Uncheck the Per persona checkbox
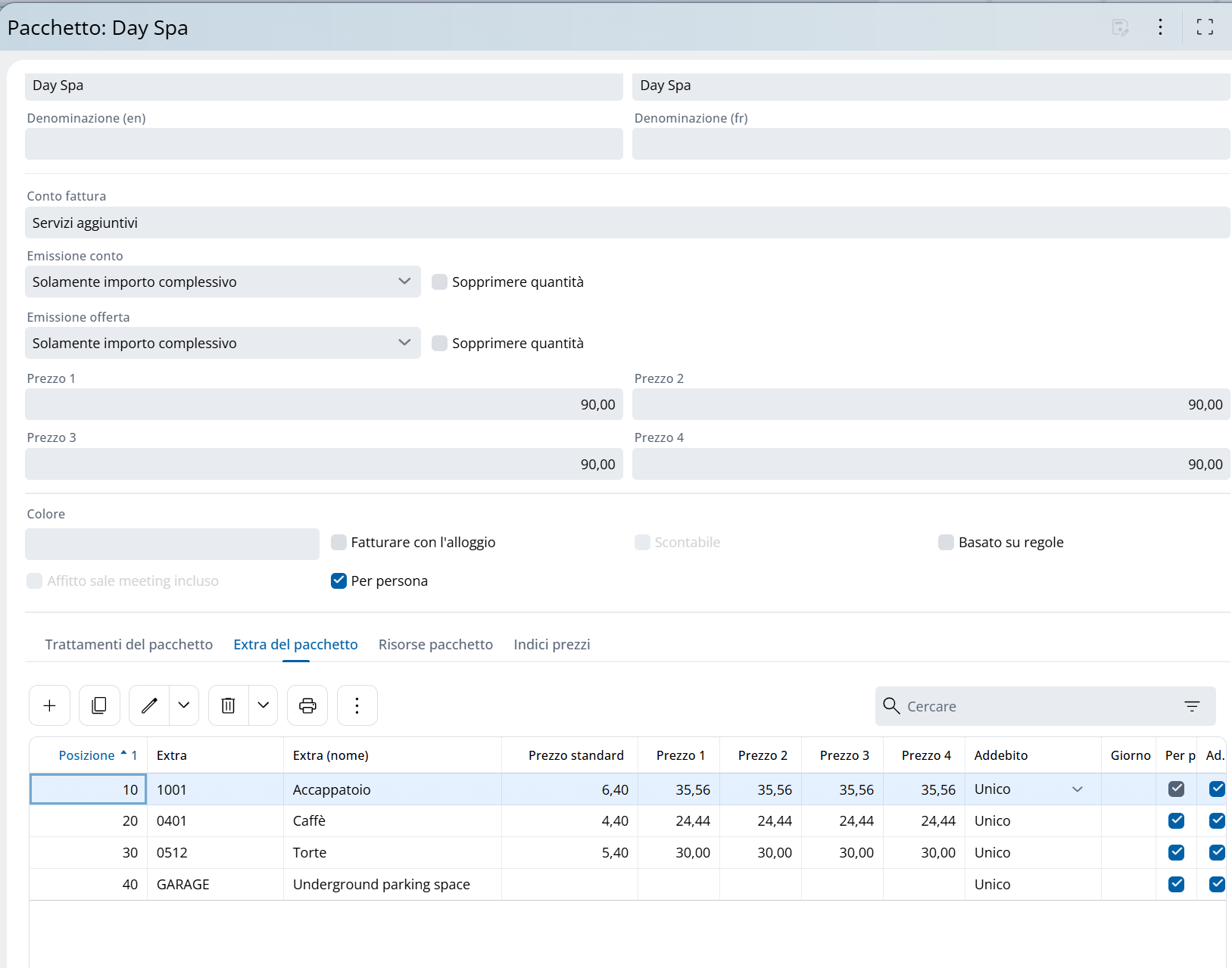Image resolution: width=1232 pixels, height=968 pixels. coord(338,580)
